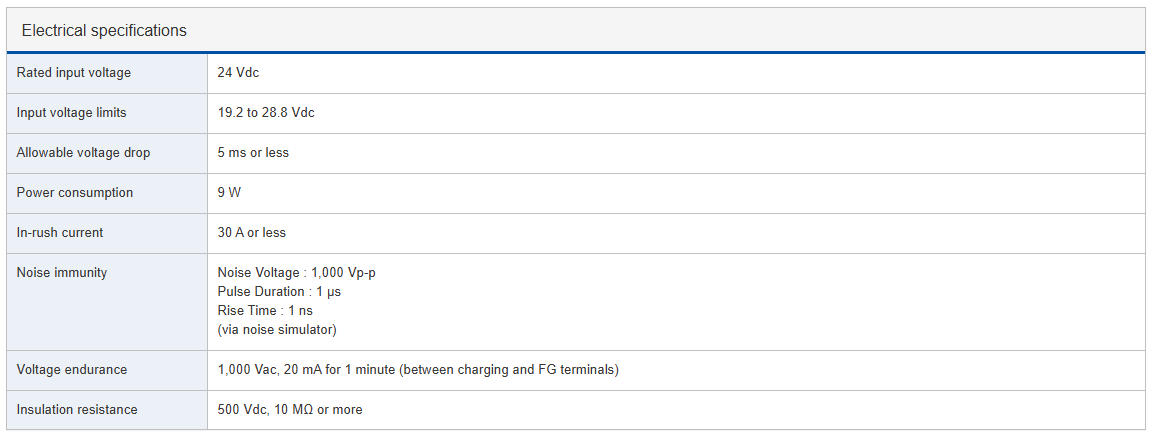Select the Power consumption row label
The width and height of the screenshot is (1154, 438).
coord(75,193)
